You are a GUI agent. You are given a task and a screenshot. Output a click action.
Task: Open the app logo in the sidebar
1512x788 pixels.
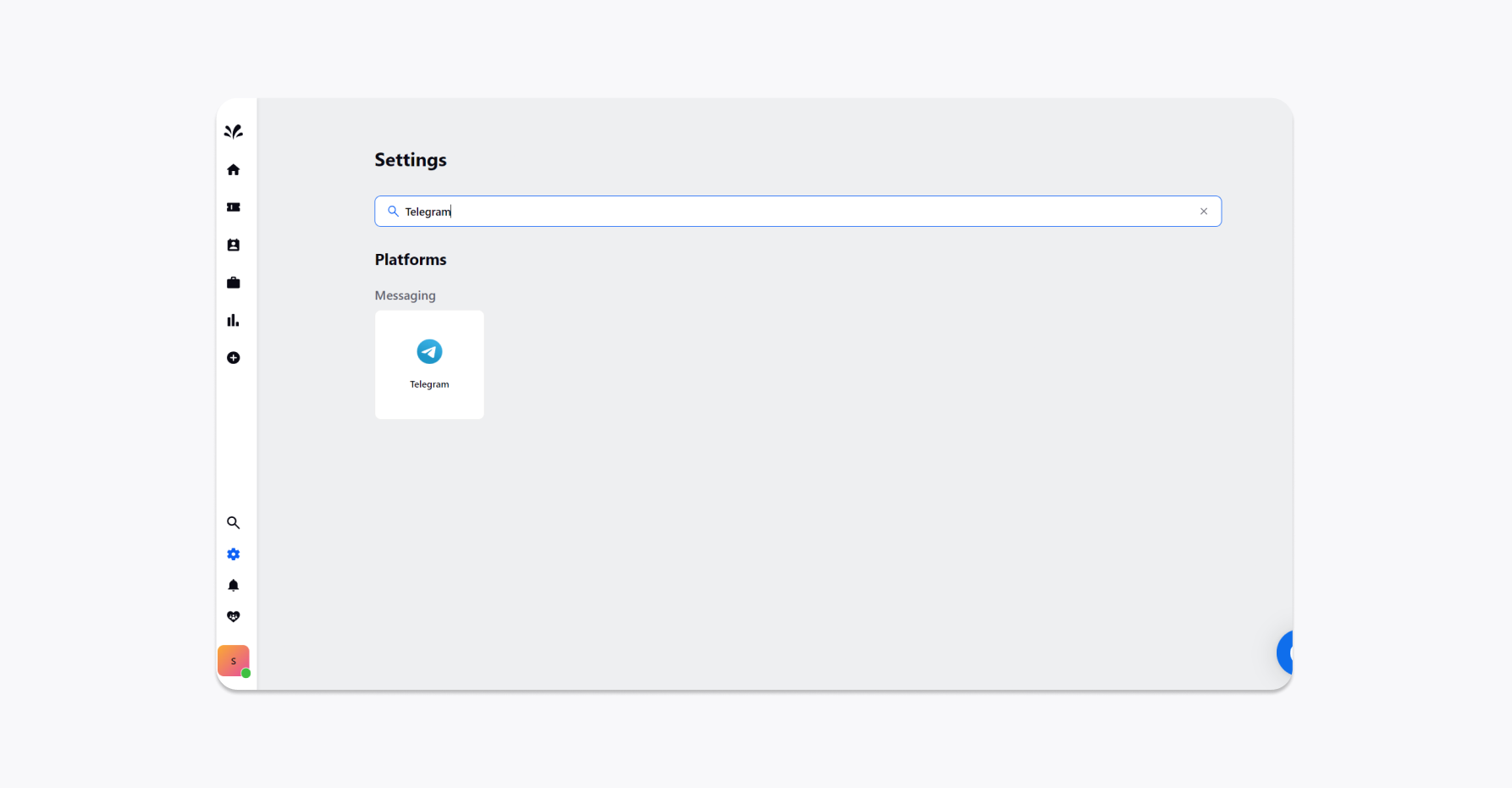click(234, 131)
